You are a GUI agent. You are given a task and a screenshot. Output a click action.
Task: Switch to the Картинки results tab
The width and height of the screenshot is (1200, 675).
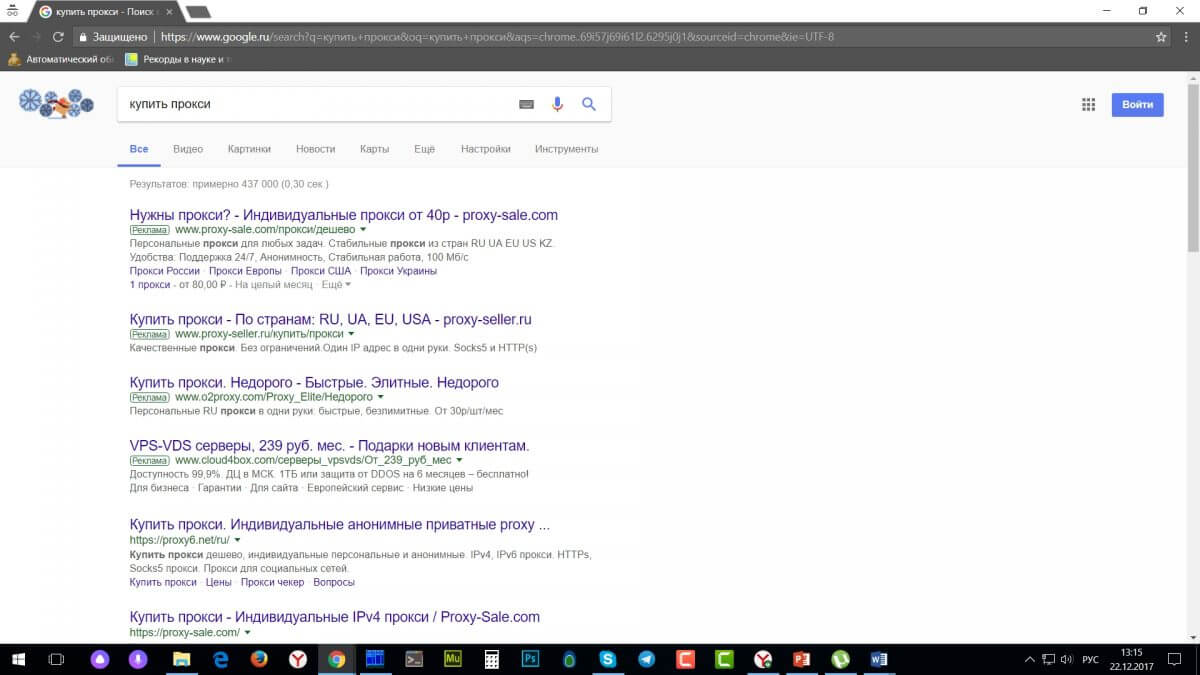click(249, 149)
